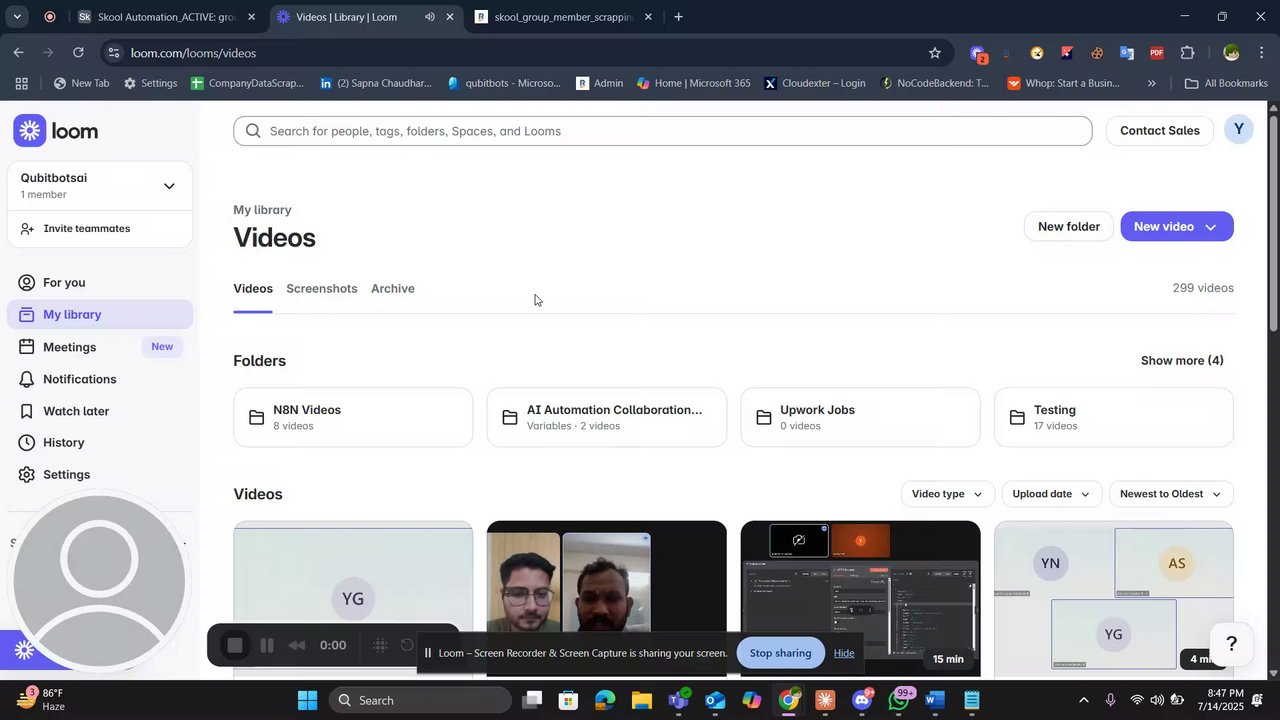Screen dimensions: 1280x720
Task: Click the New folder button
Action: (x=1069, y=227)
